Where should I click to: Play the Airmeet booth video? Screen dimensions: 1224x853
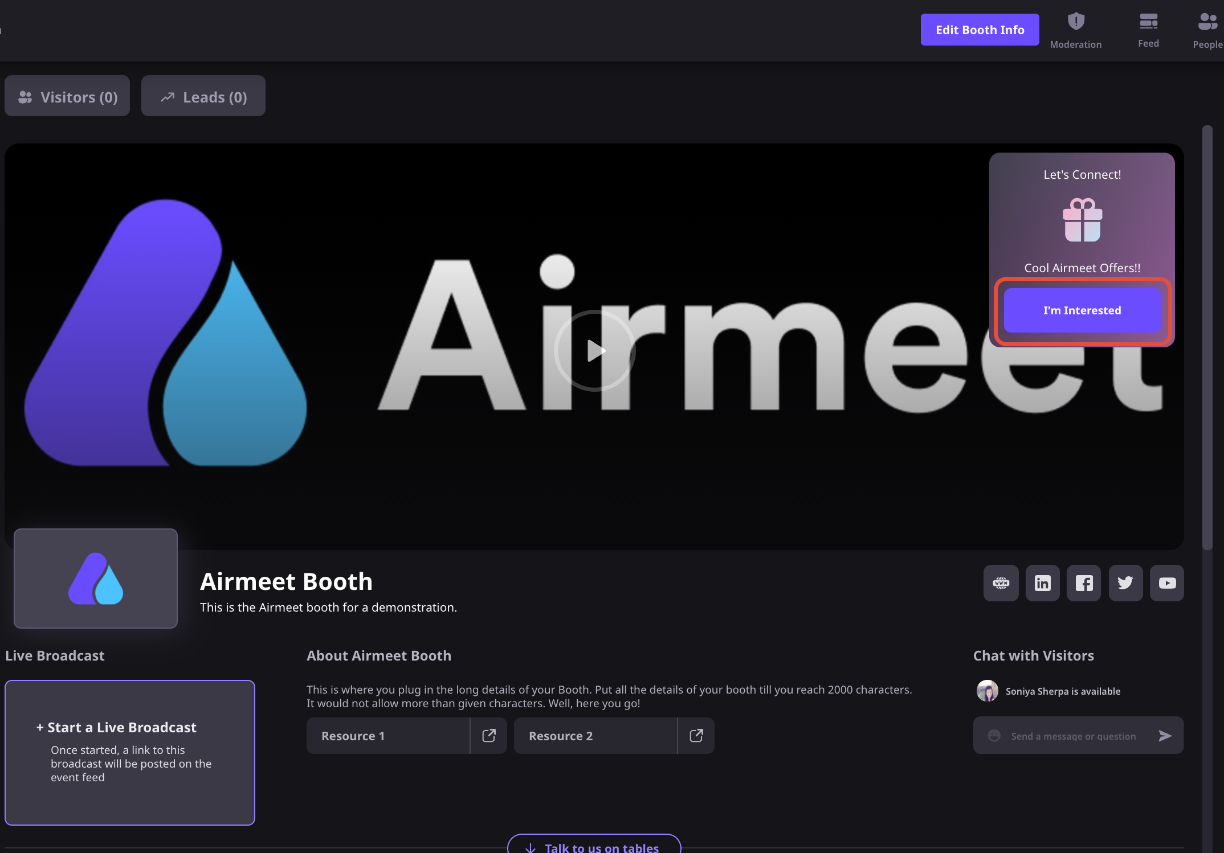point(595,351)
